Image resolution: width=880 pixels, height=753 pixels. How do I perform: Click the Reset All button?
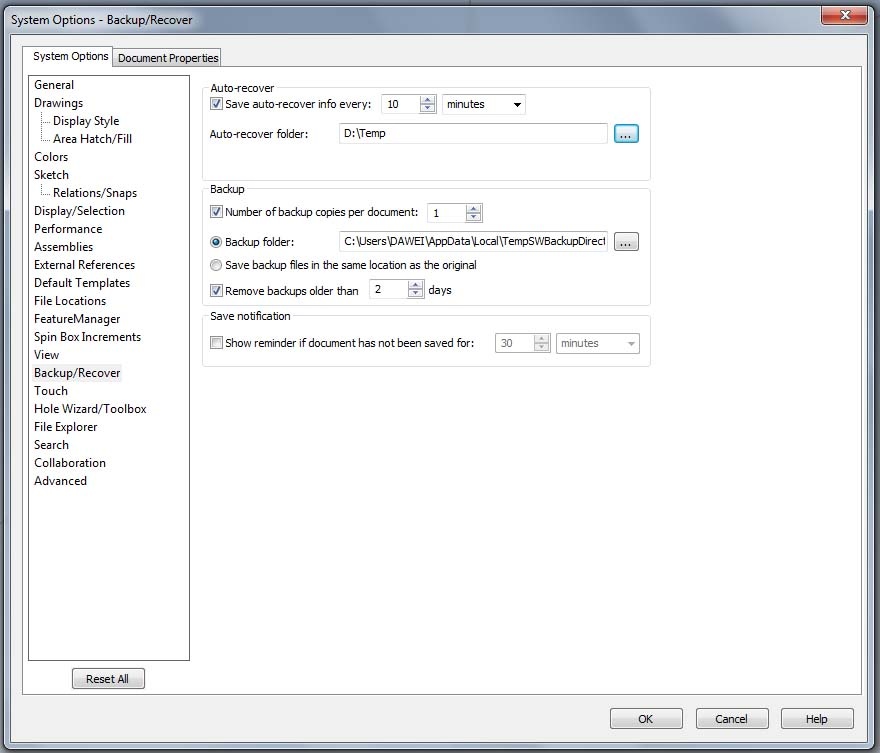(108, 679)
